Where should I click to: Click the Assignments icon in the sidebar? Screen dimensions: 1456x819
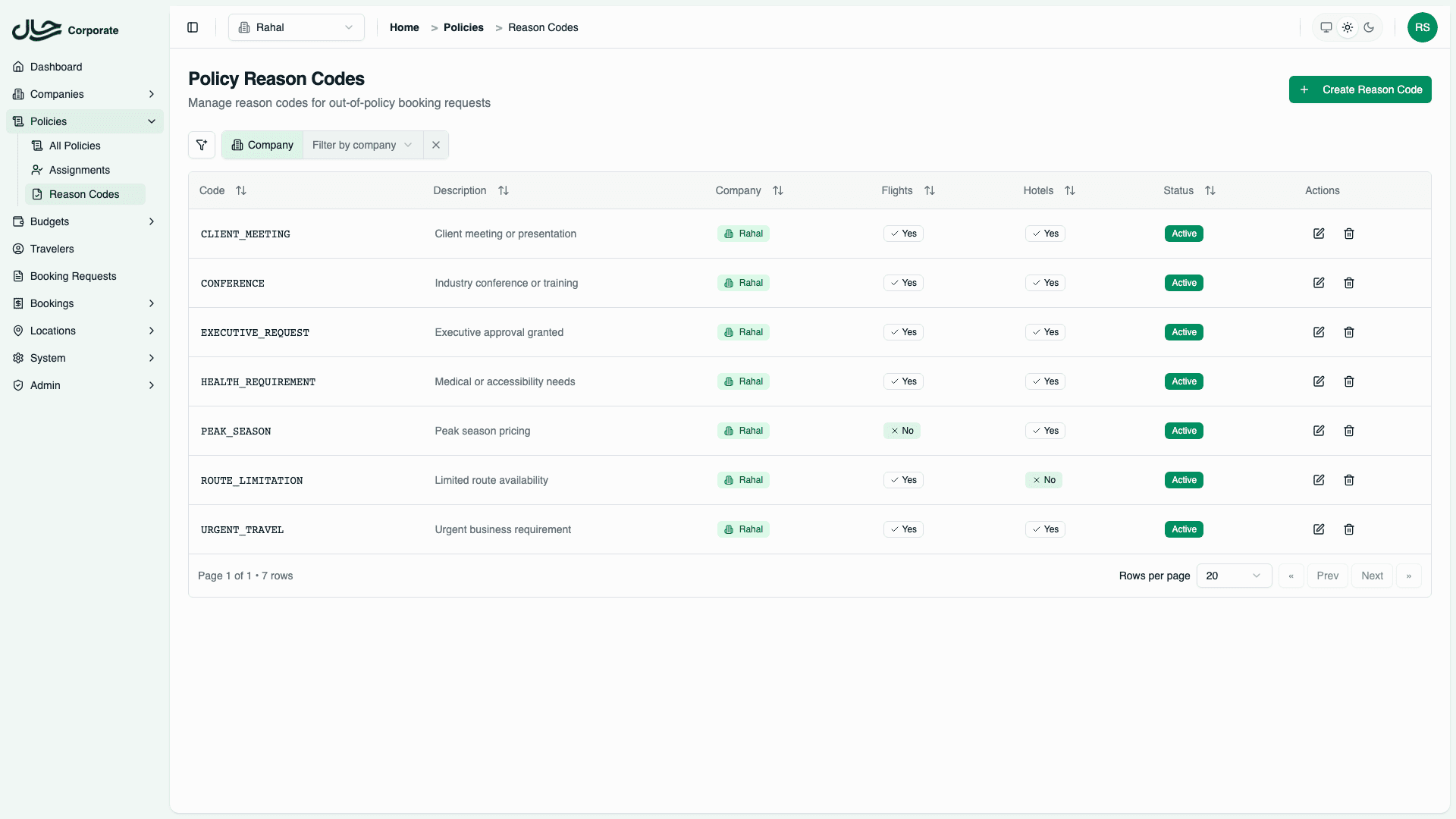(37, 170)
